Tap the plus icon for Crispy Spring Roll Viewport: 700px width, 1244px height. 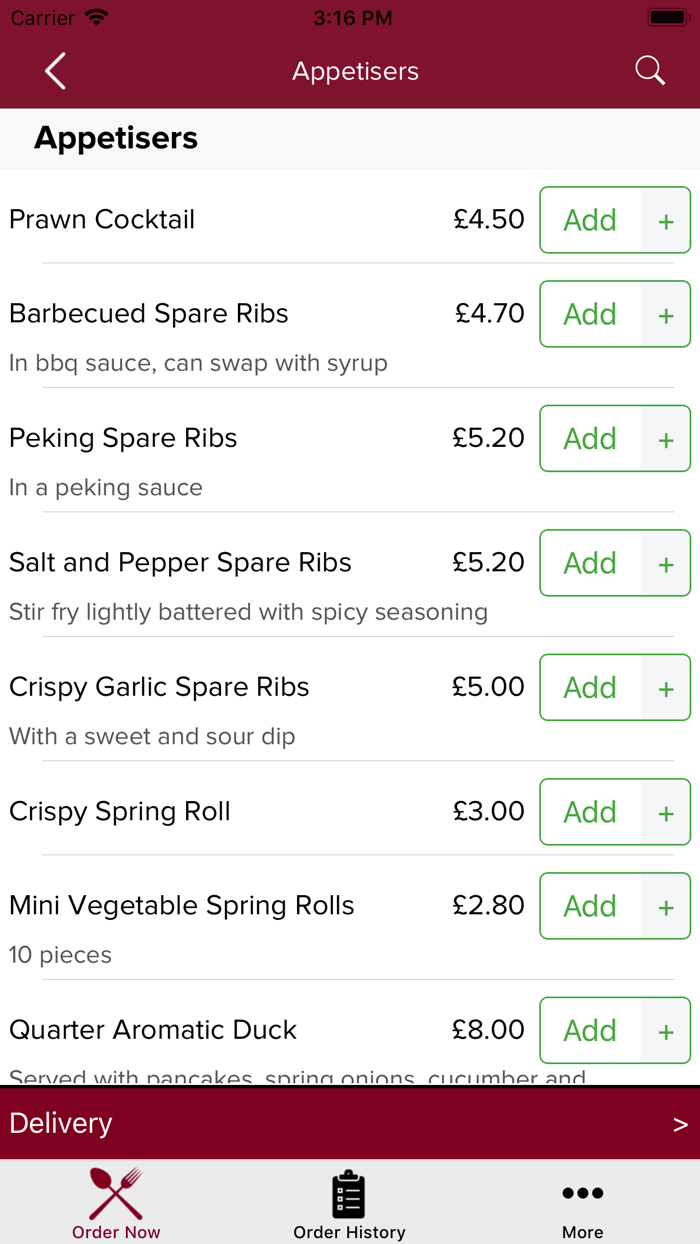(x=666, y=812)
